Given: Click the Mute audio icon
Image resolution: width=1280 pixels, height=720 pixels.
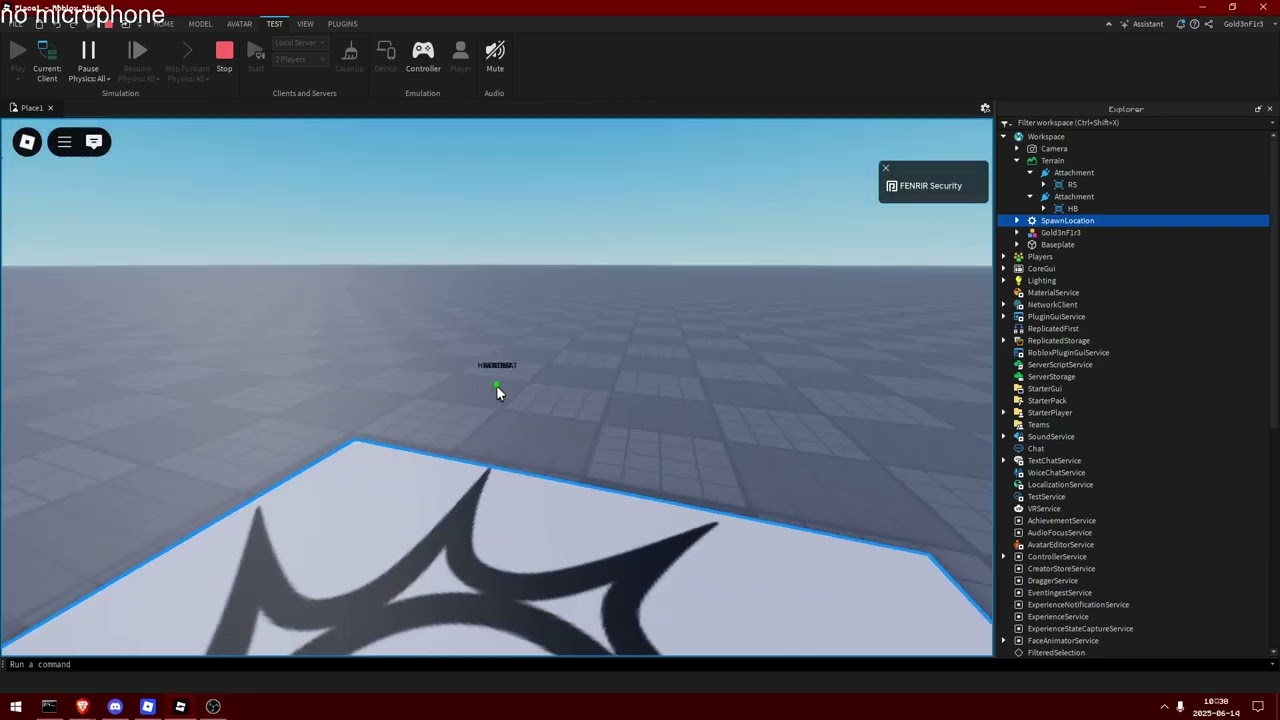Looking at the screenshot, I should pos(494,52).
